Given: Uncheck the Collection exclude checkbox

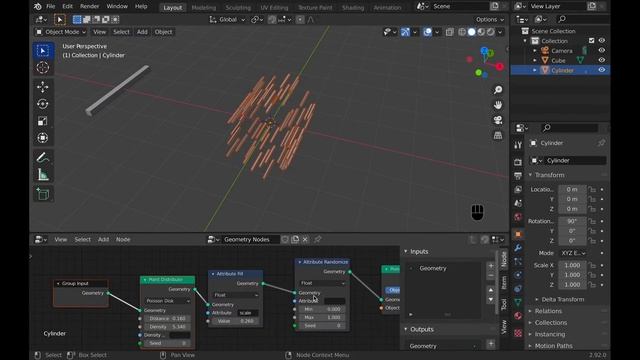Looking at the screenshot, I should [591, 40].
